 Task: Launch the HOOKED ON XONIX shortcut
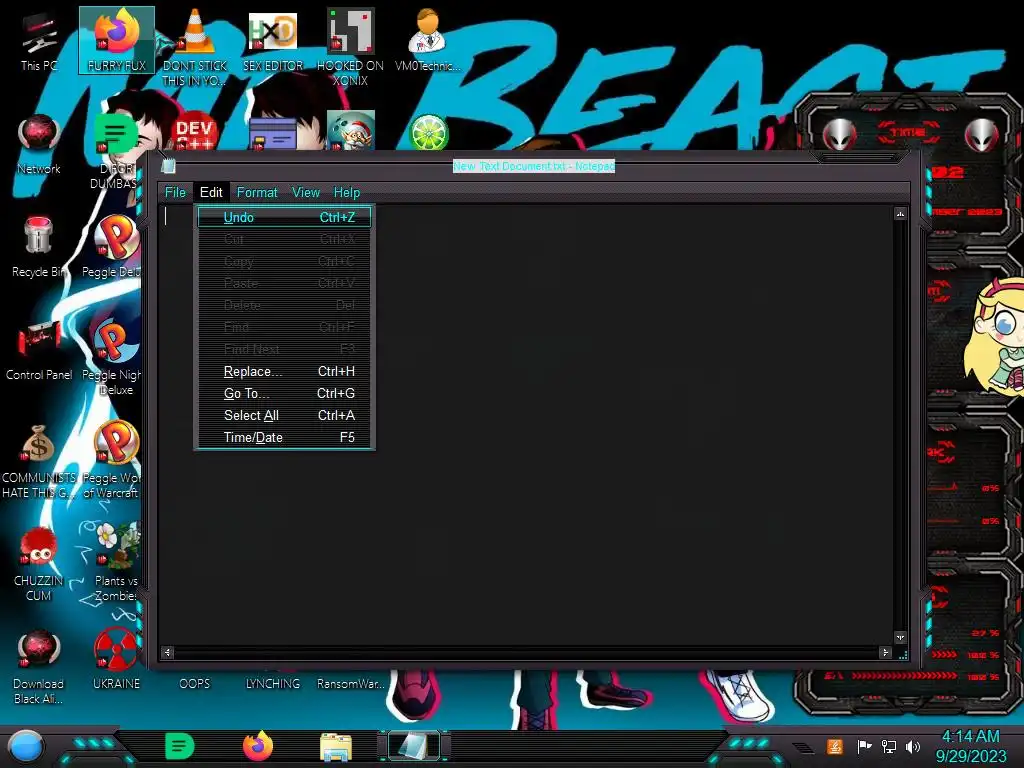tap(351, 47)
